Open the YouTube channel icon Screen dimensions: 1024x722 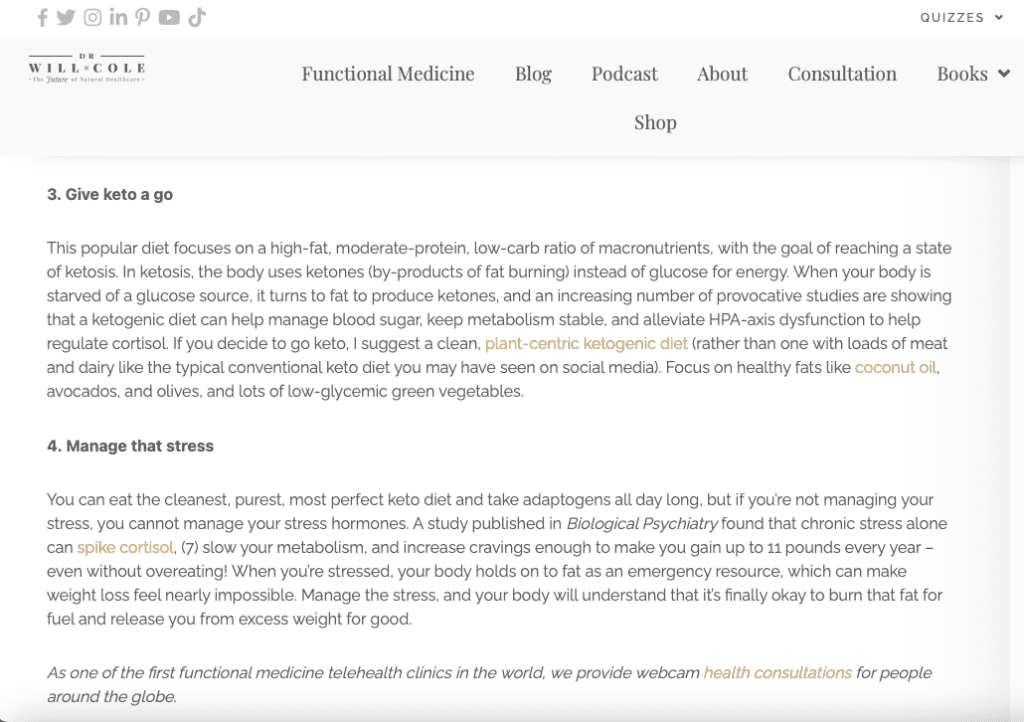tap(169, 17)
